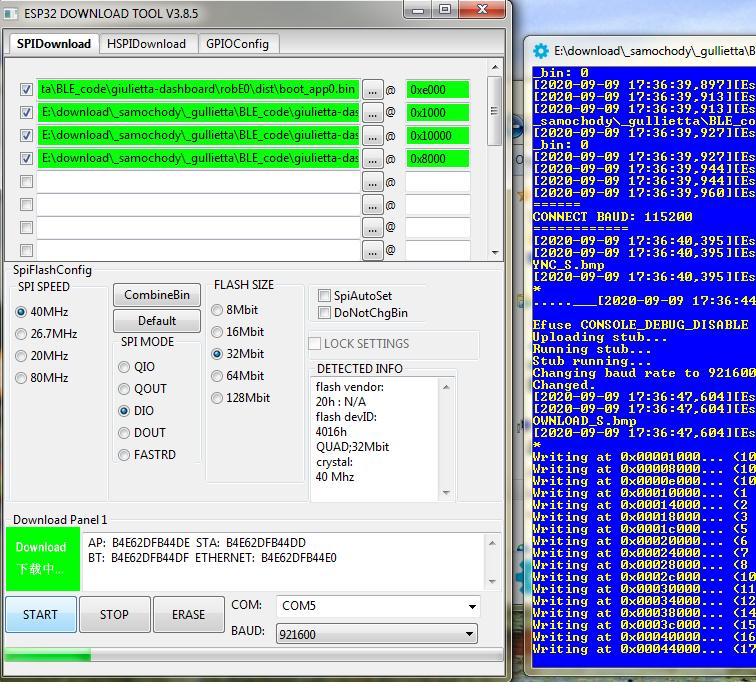This screenshot has height=682, width=756.
Task: Expand the BAUD rate dropdown
Action: pyautogui.click(x=377, y=634)
